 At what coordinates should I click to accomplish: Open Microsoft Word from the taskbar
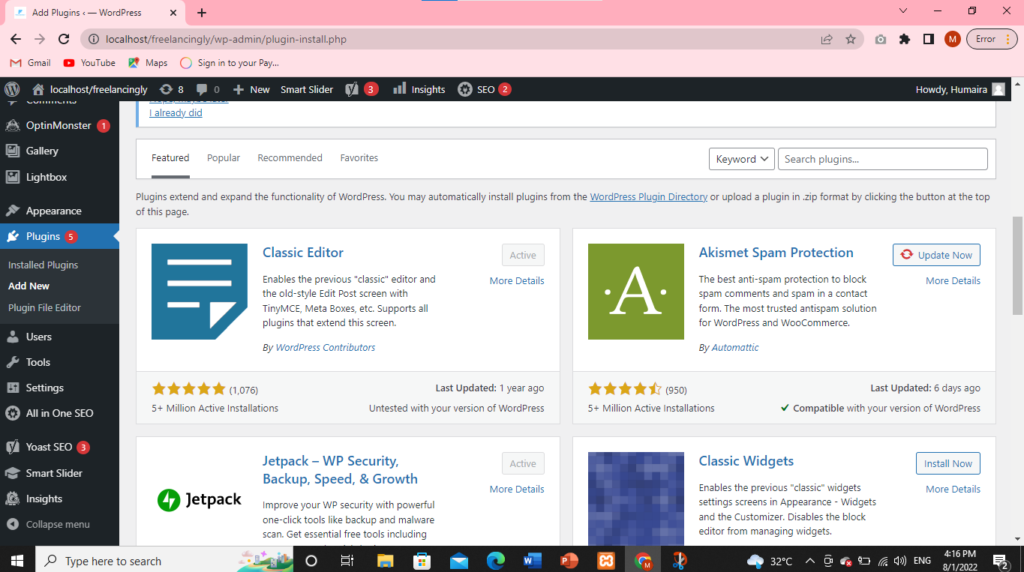coord(532,561)
